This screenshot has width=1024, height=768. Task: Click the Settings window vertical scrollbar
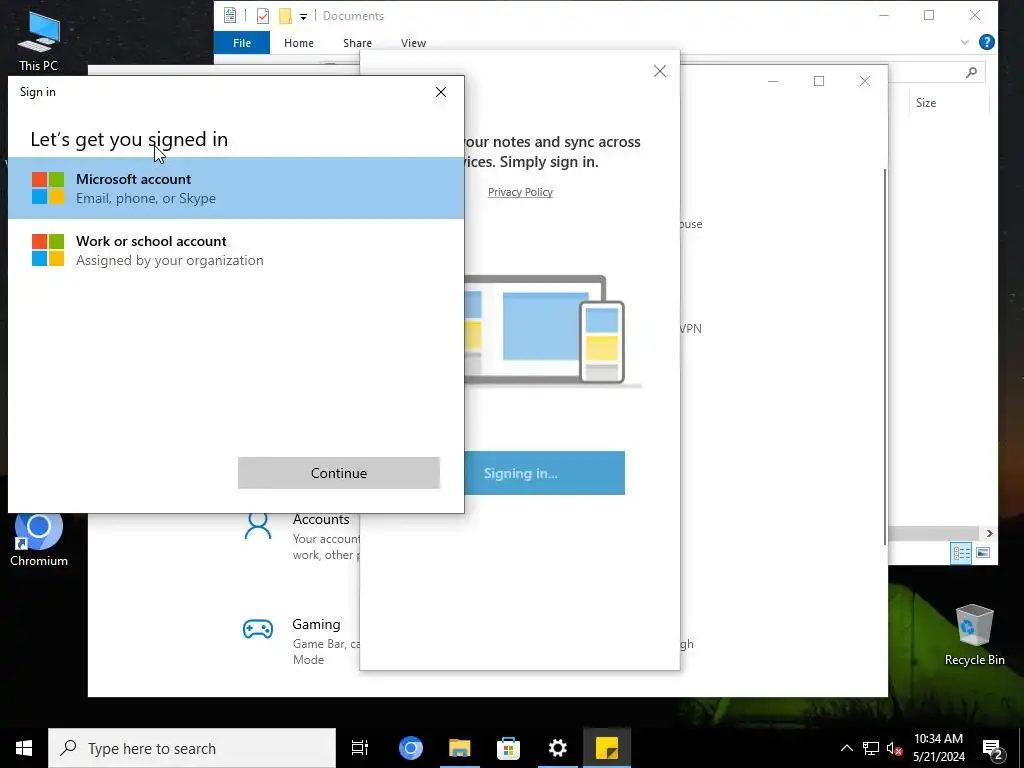(x=886, y=356)
